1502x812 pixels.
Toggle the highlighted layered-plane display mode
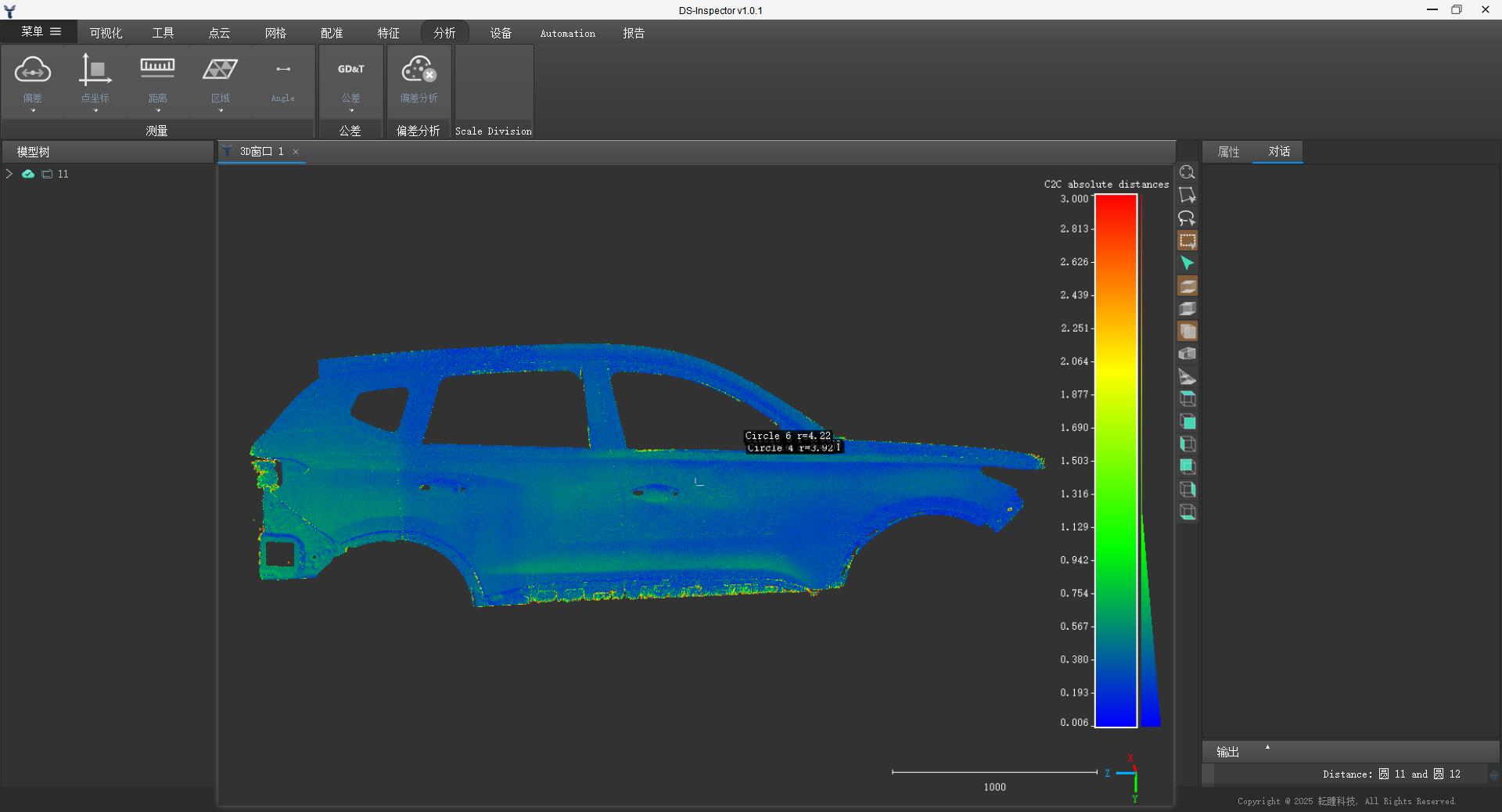(x=1187, y=286)
